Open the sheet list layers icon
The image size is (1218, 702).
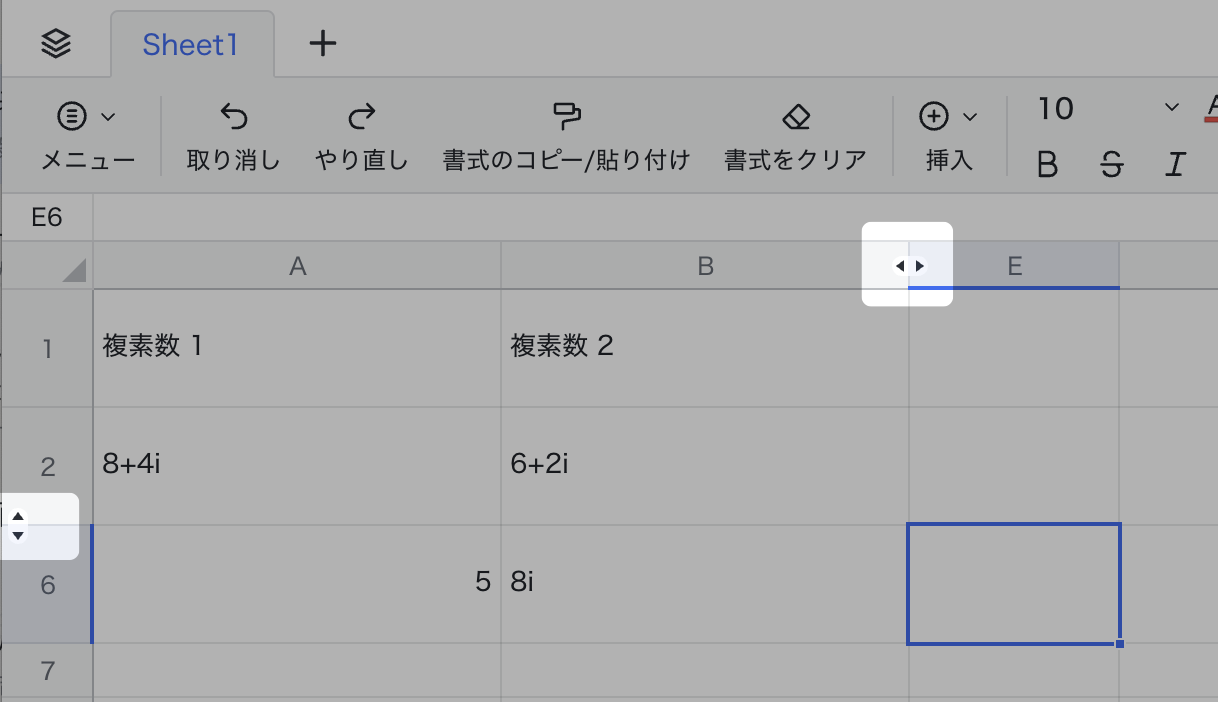click(56, 44)
